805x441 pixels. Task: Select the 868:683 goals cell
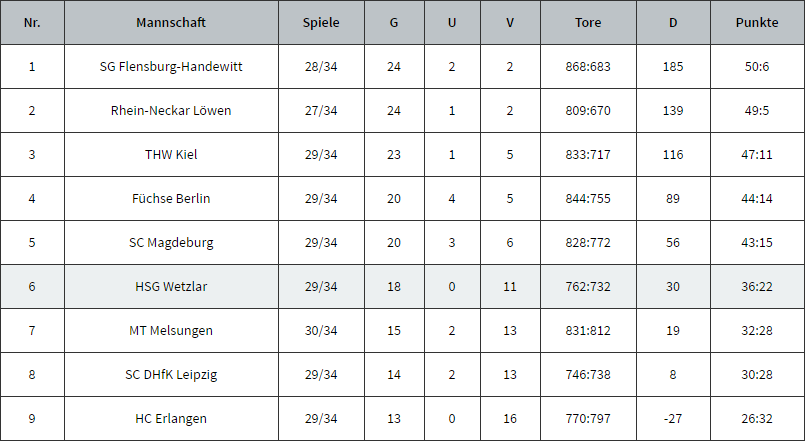588,67
